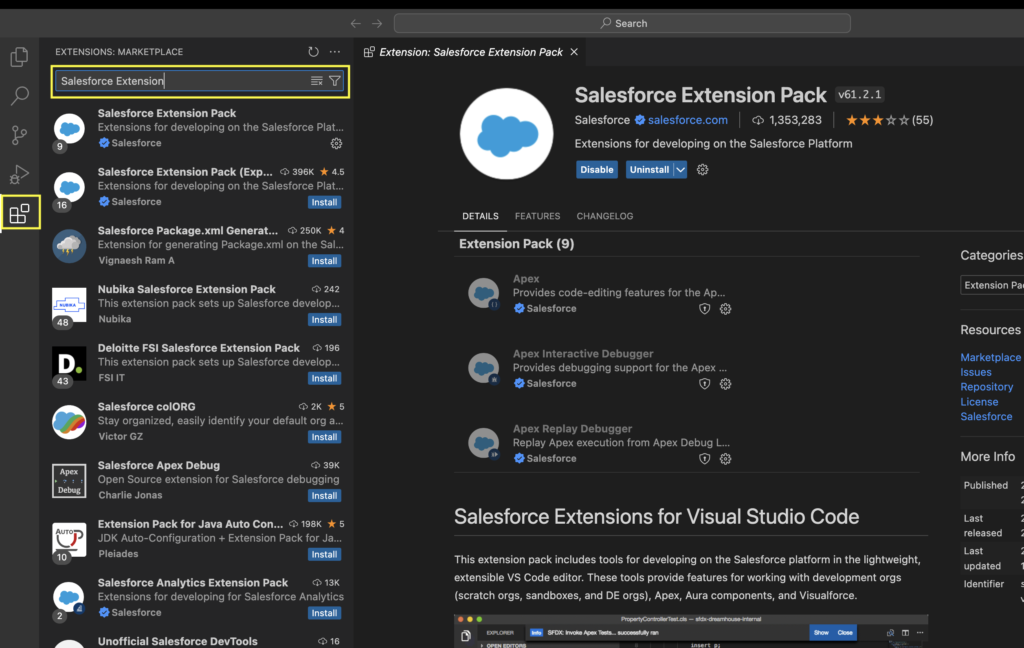The height and width of the screenshot is (648, 1024).
Task: Open manage gear on Apex row
Action: click(x=726, y=309)
